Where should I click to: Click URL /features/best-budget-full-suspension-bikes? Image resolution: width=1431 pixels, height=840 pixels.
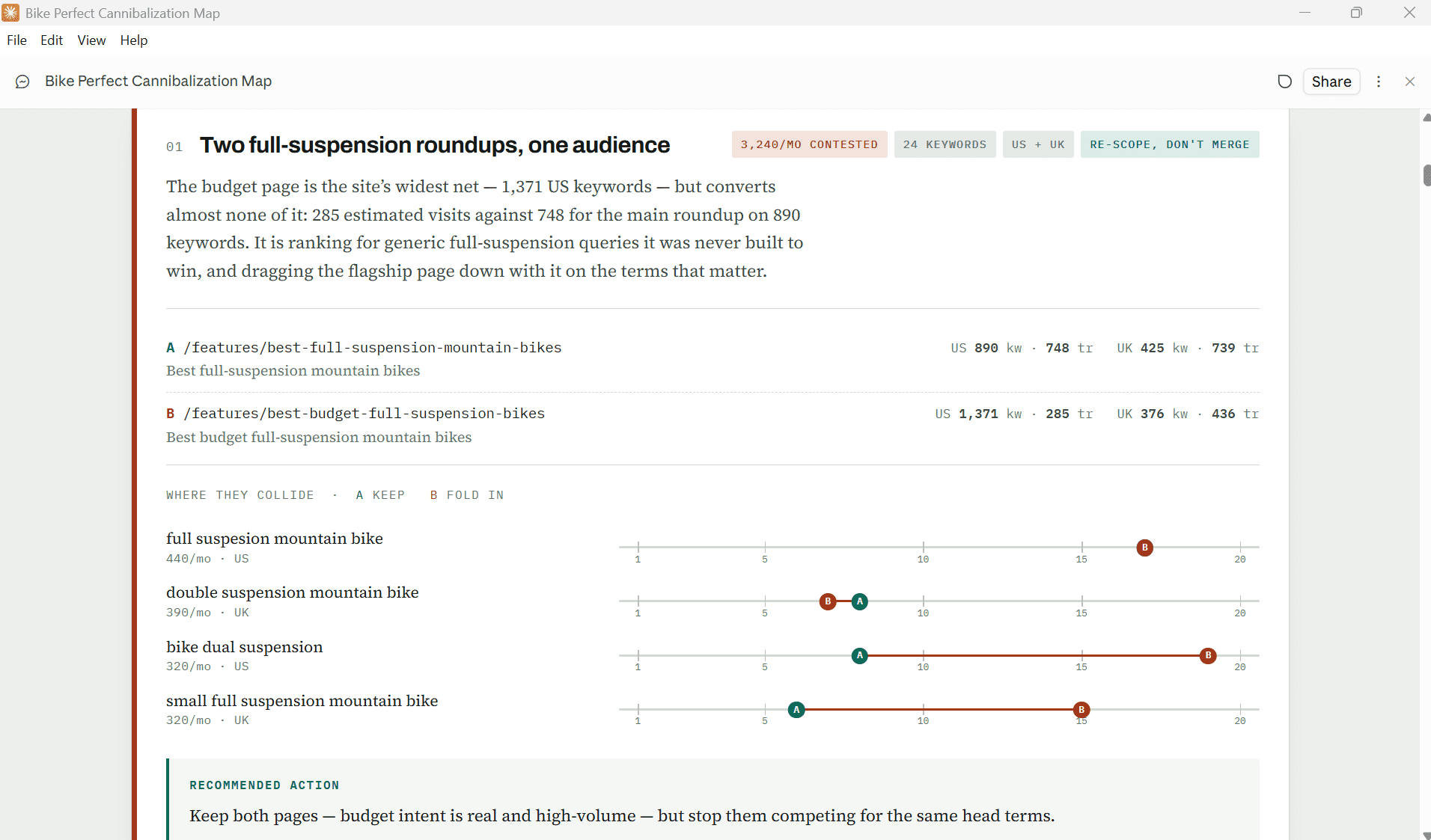(364, 414)
